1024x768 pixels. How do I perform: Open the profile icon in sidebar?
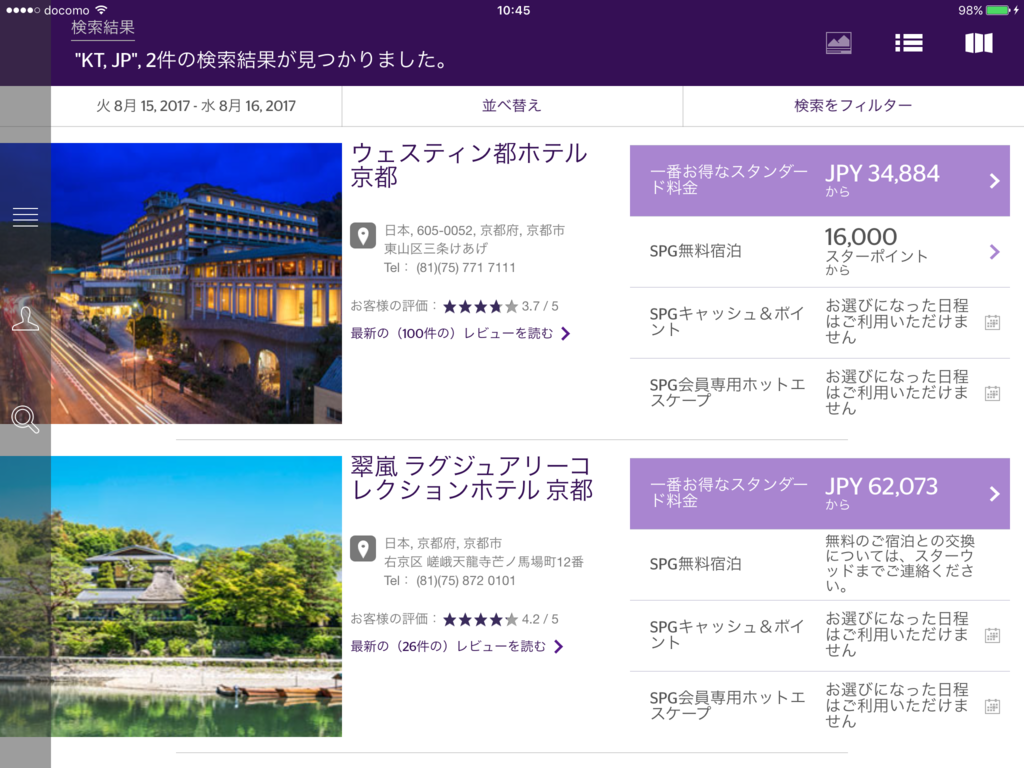(25, 319)
